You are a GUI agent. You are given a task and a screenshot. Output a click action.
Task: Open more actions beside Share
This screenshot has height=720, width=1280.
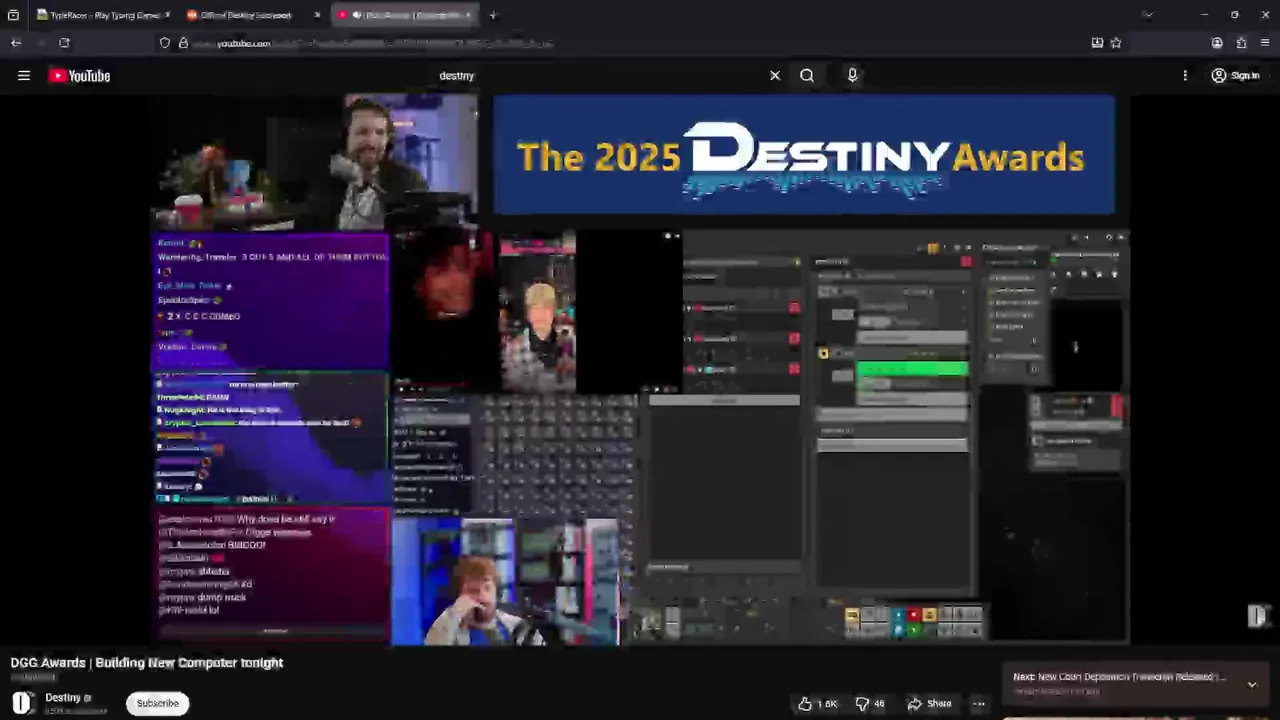click(979, 704)
